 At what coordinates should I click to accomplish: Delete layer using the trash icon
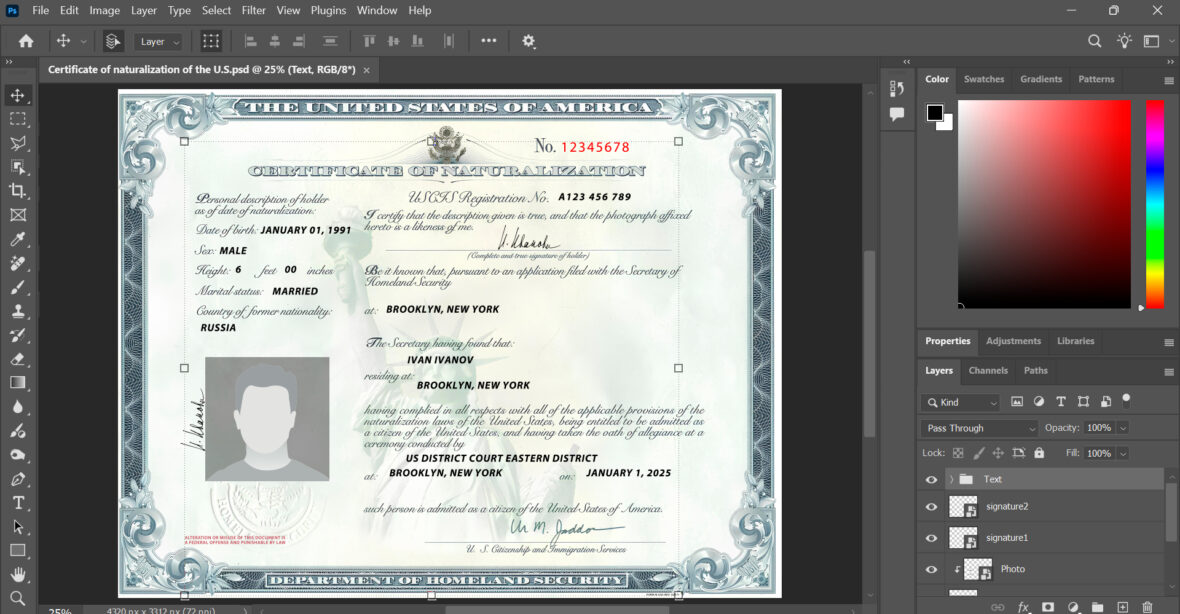coord(1148,605)
